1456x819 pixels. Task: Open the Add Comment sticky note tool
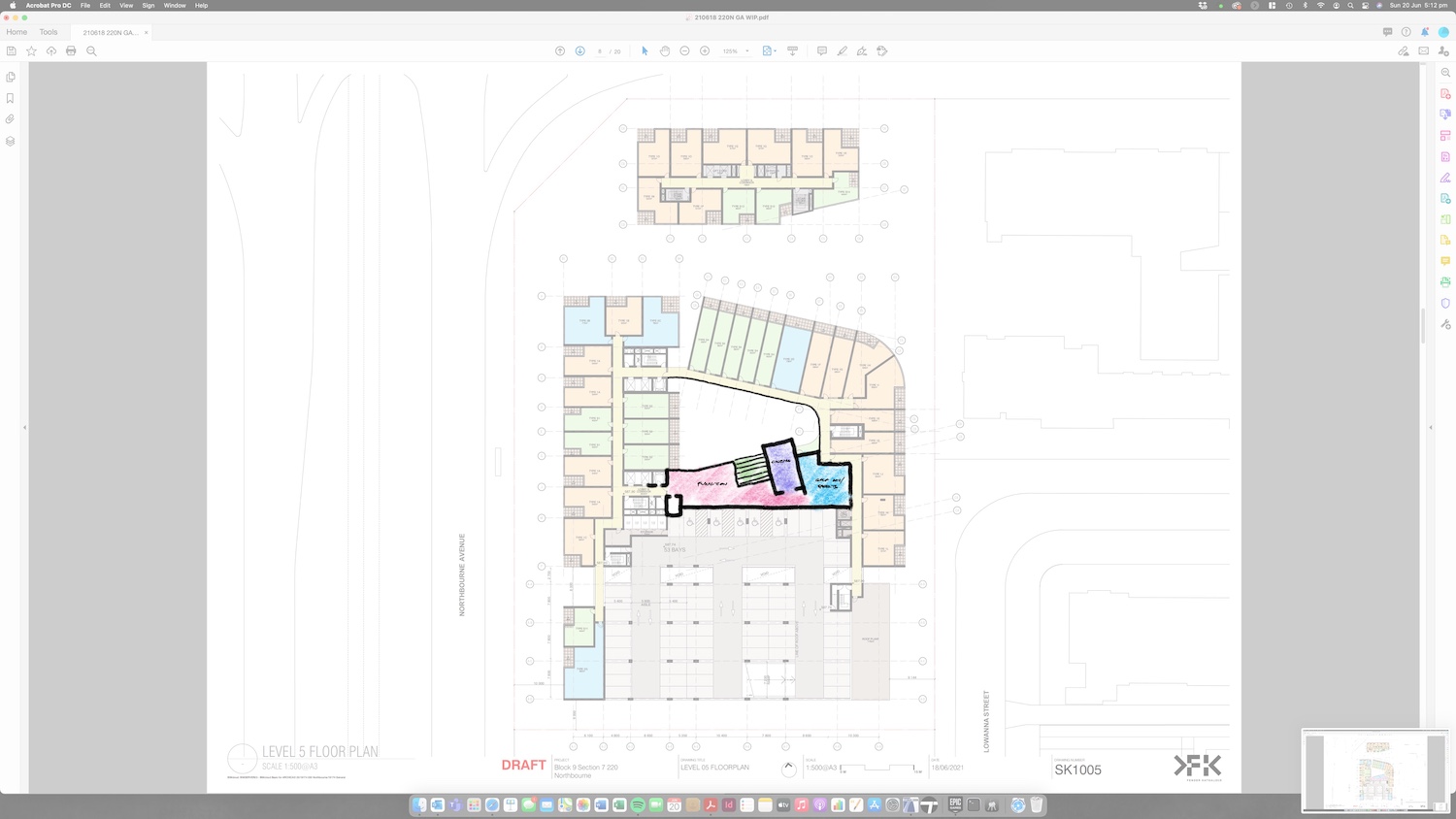pyautogui.click(x=821, y=51)
